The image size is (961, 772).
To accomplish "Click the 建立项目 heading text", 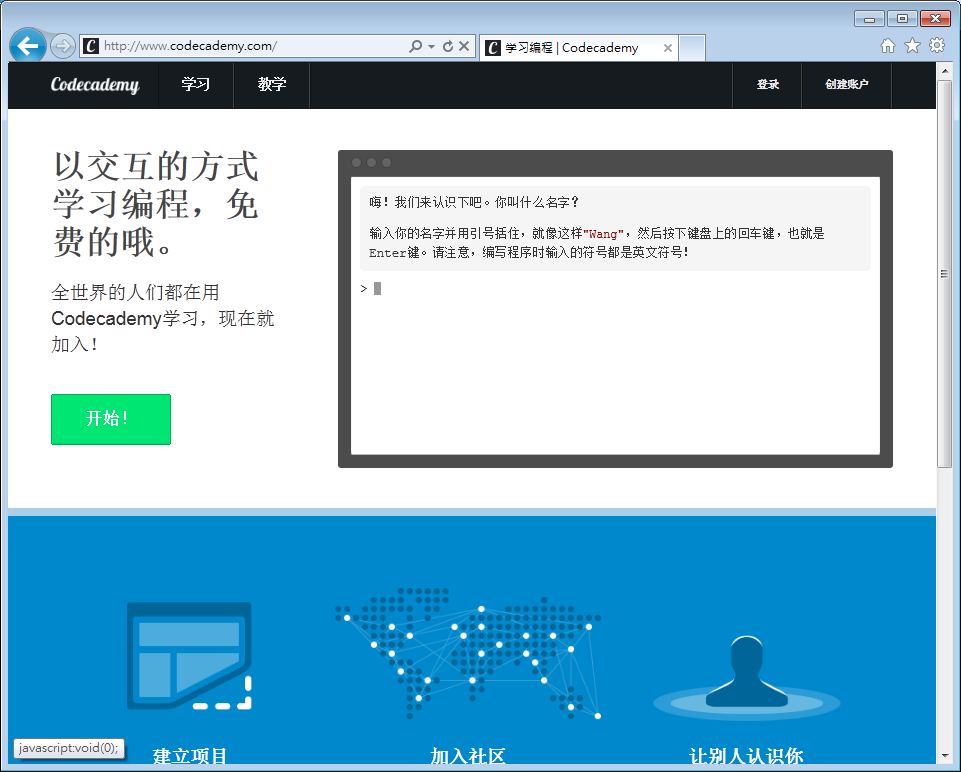I will [189, 756].
